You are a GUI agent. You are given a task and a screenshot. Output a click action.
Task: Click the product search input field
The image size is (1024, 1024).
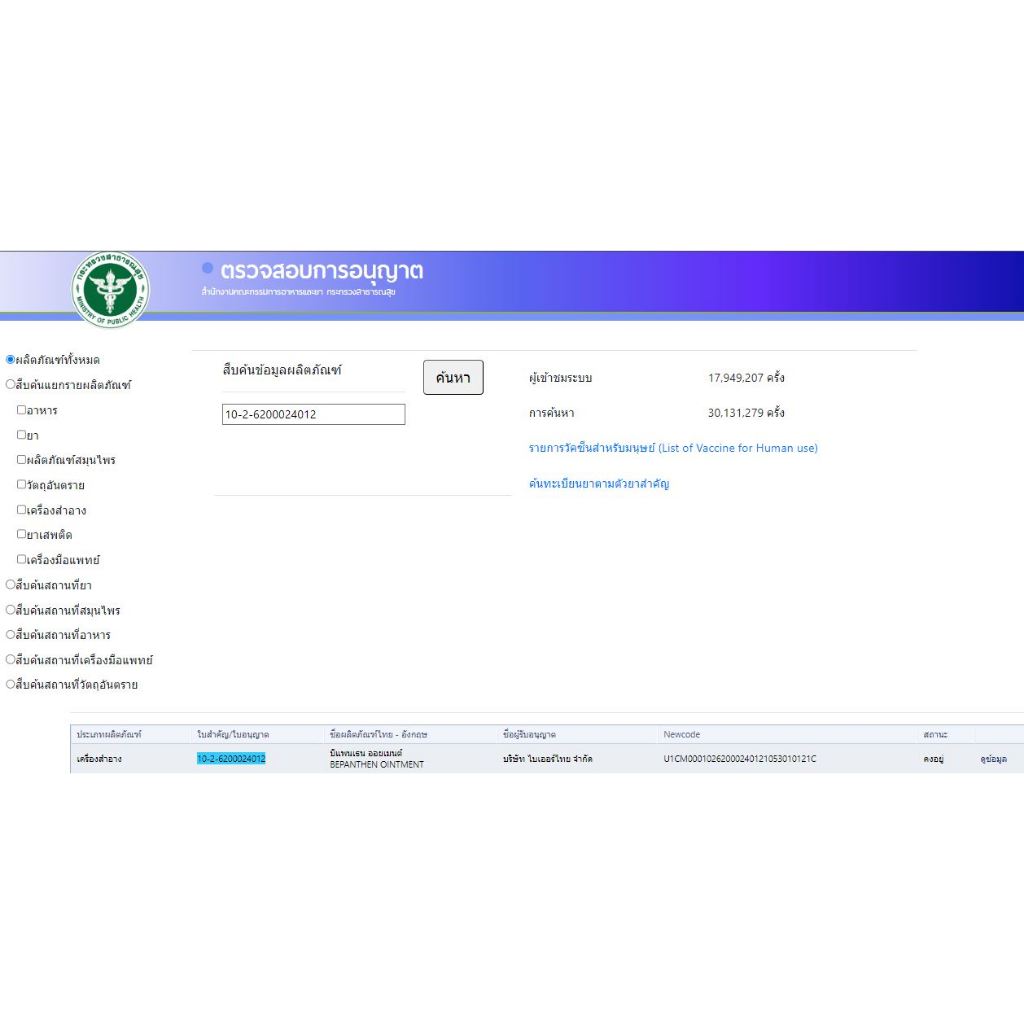(x=313, y=414)
